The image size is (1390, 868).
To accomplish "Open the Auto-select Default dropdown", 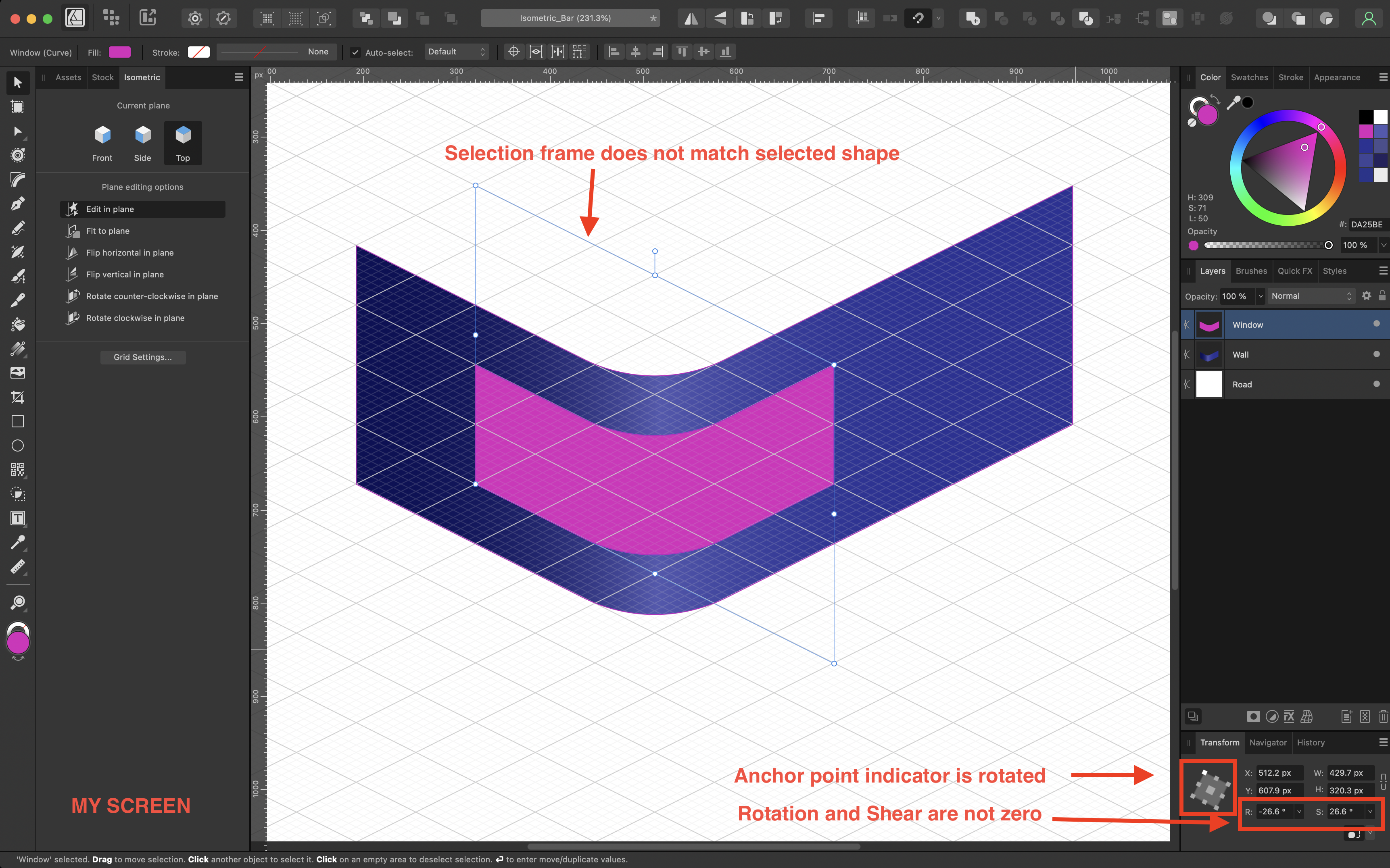I will click(x=457, y=52).
